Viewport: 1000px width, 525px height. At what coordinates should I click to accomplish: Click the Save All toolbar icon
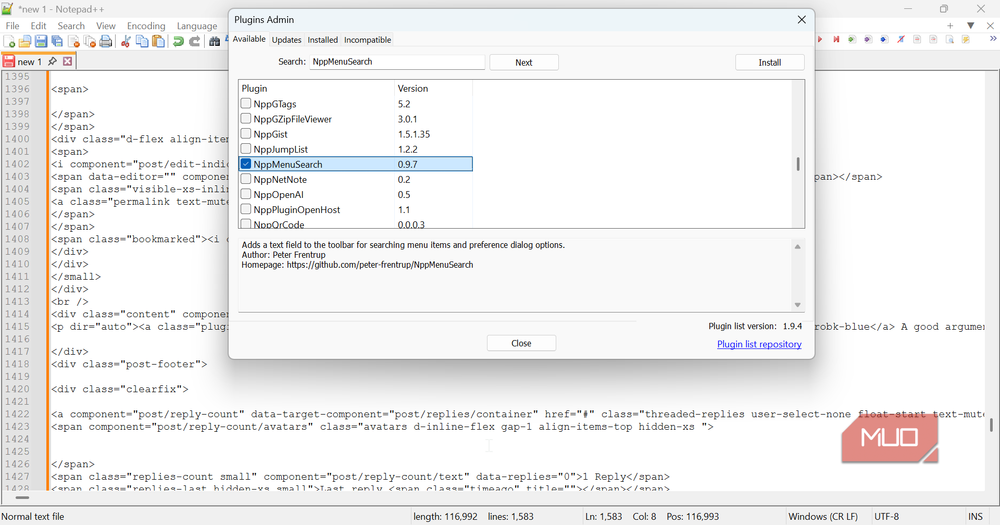pos(57,41)
